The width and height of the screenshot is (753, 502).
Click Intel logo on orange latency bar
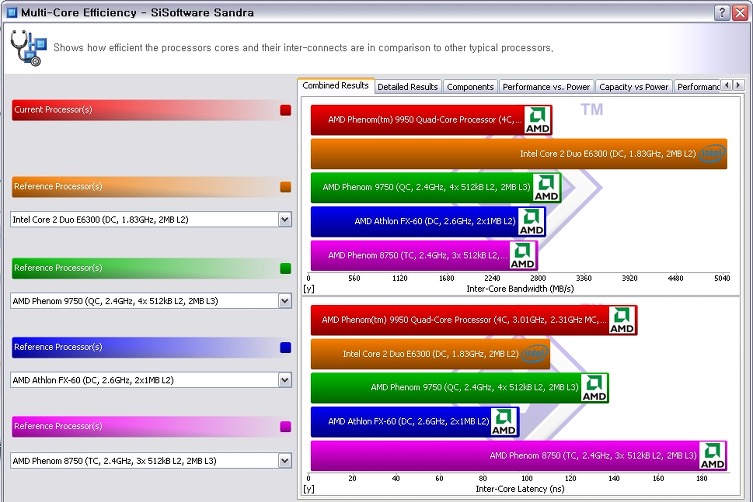[535, 354]
